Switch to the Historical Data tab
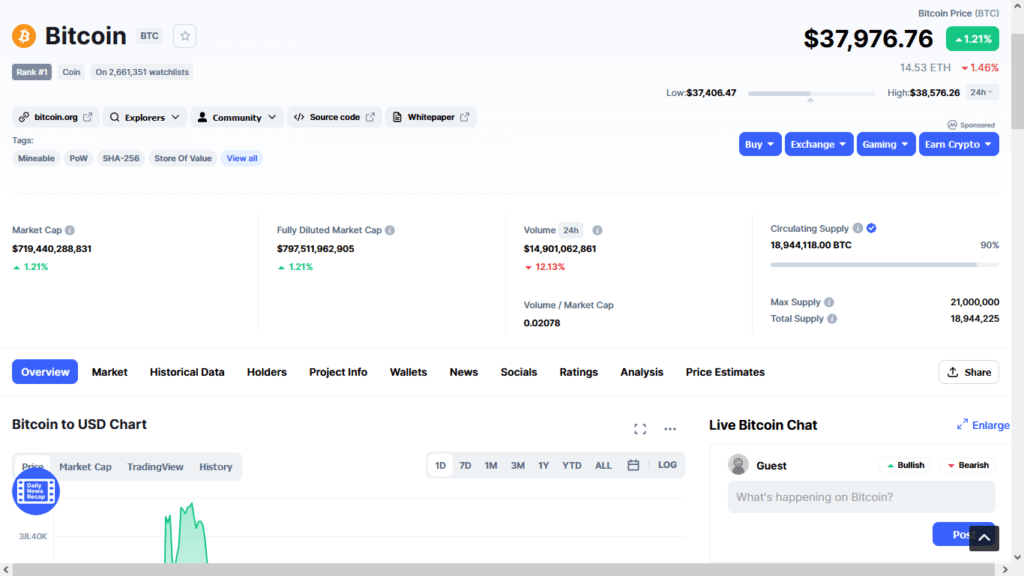 pyautogui.click(x=187, y=372)
